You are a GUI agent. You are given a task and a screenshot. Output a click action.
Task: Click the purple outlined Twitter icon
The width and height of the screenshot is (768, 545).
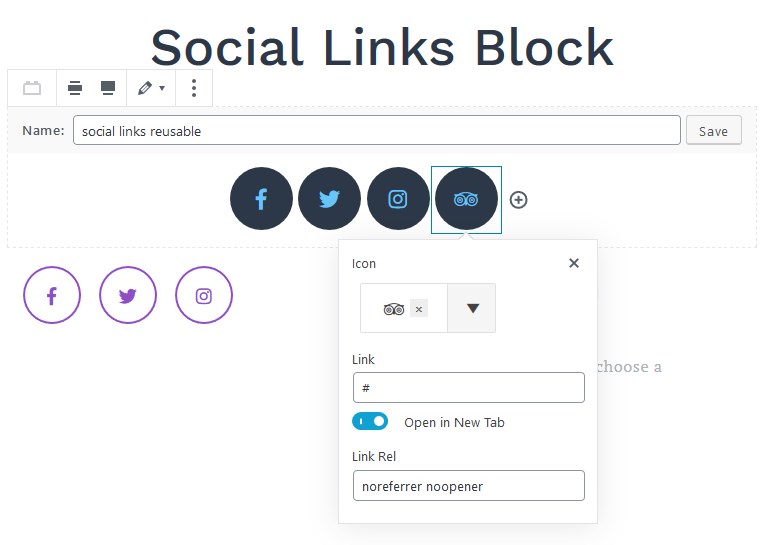click(128, 295)
